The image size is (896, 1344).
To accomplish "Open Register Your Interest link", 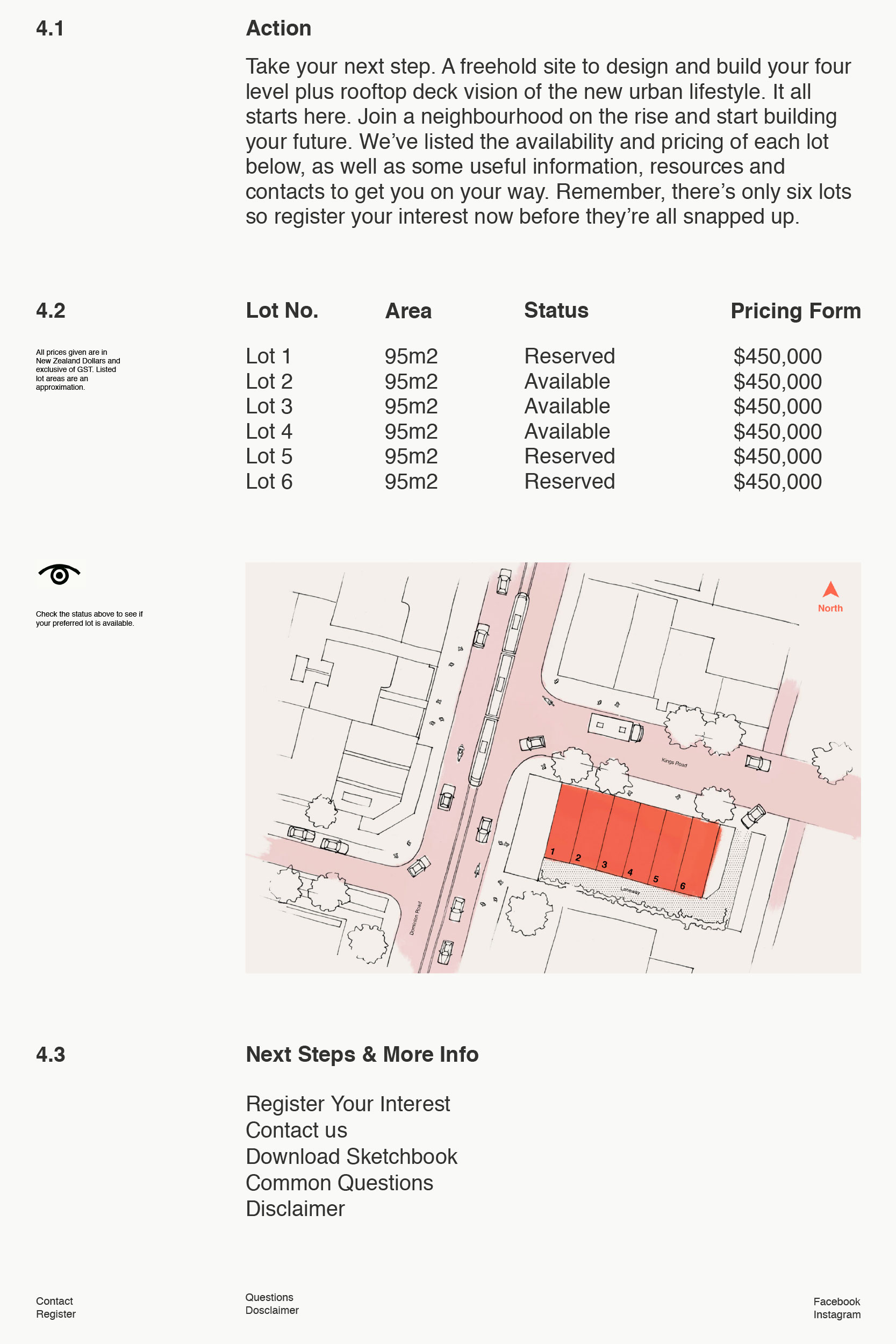I will point(347,1104).
